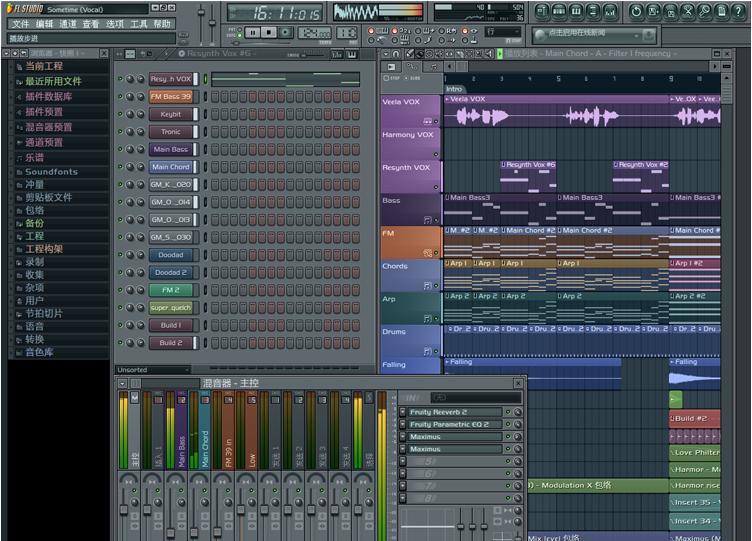Open the 查看 menu
Screen dimensions: 752x541
point(91,24)
